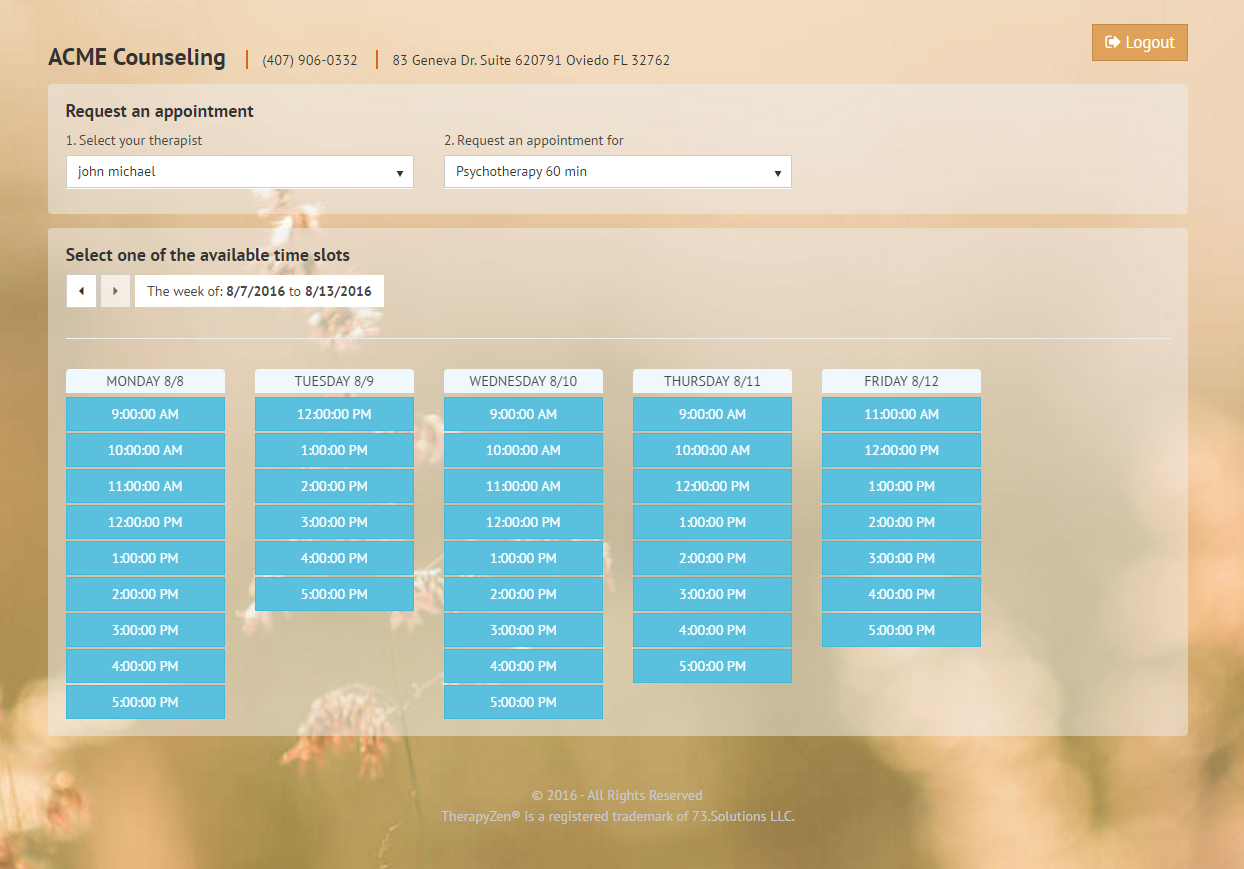Choose Wednesday 8/10 11:00:00 AM slot

point(523,486)
